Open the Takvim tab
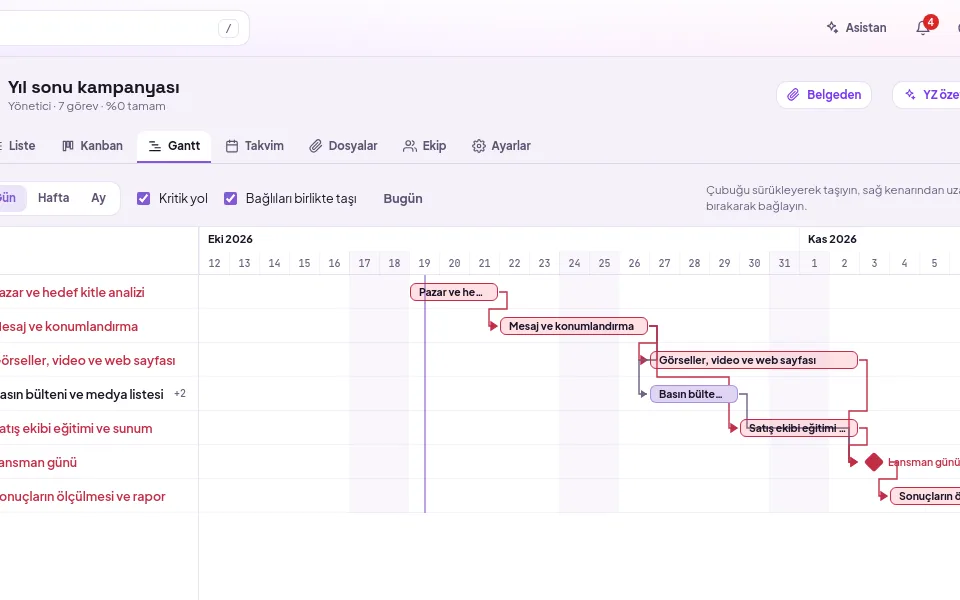 [x=255, y=146]
